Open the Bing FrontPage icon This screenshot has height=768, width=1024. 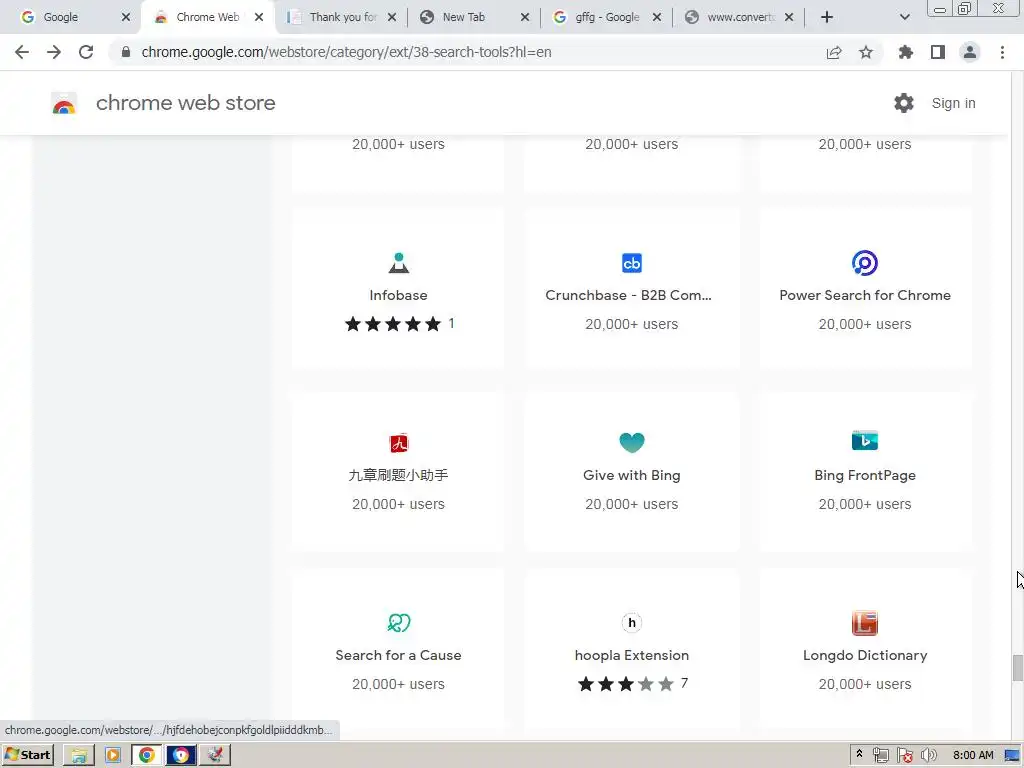pyautogui.click(x=865, y=441)
